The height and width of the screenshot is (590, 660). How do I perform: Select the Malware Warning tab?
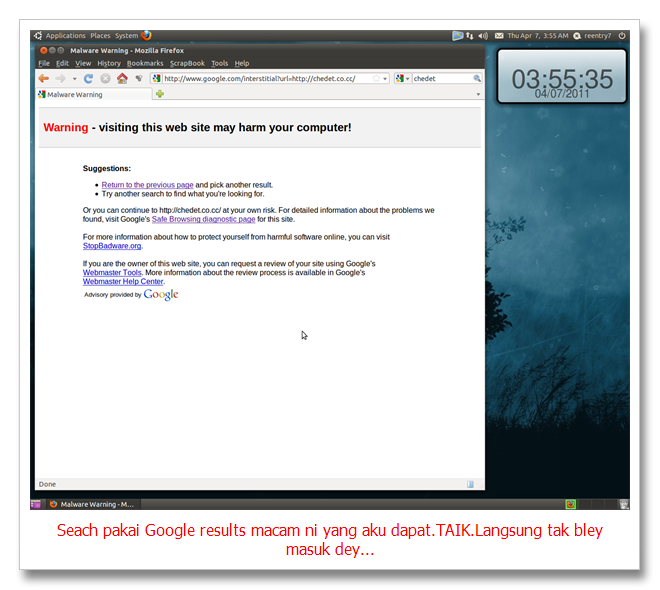coord(94,94)
